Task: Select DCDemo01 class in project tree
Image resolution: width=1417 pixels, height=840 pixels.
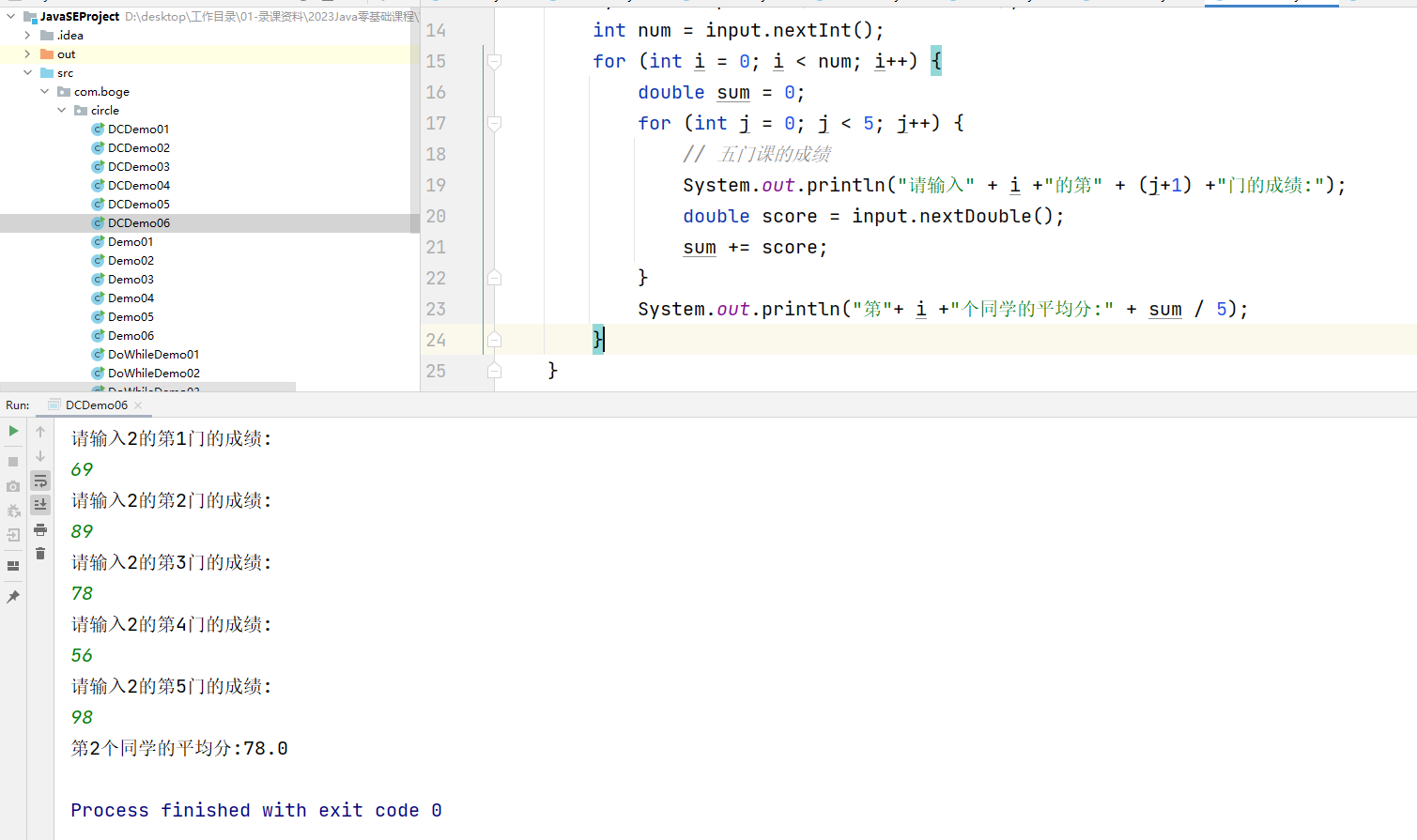Action: [x=138, y=129]
